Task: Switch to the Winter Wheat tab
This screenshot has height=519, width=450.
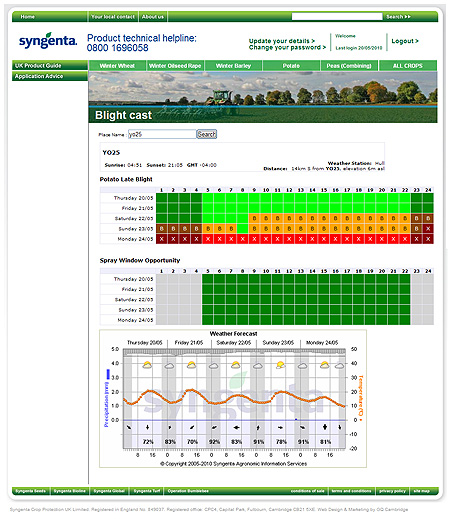Action: pos(117,66)
